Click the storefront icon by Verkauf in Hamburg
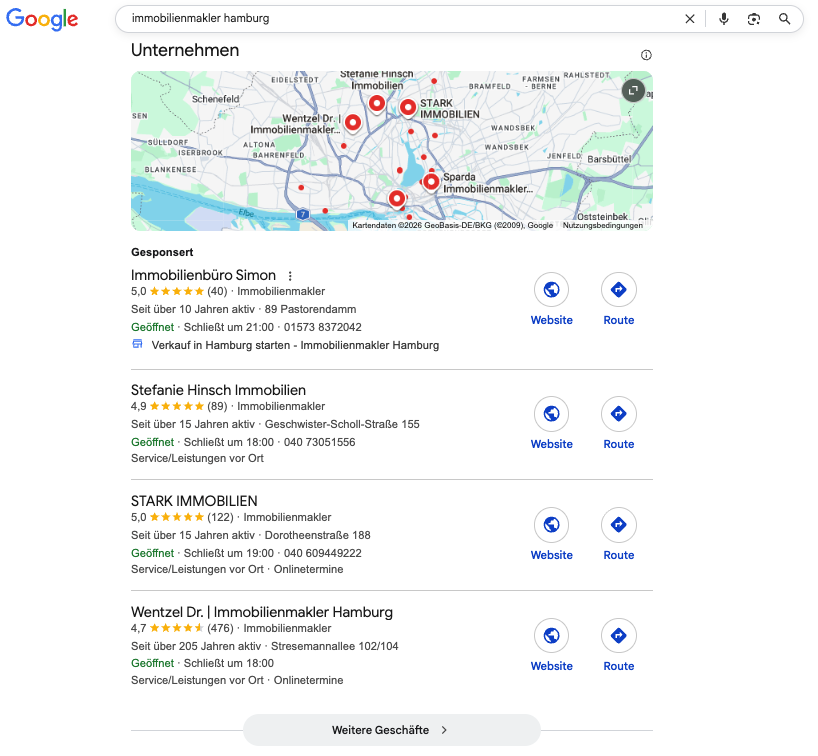The width and height of the screenshot is (818, 756). click(137, 344)
